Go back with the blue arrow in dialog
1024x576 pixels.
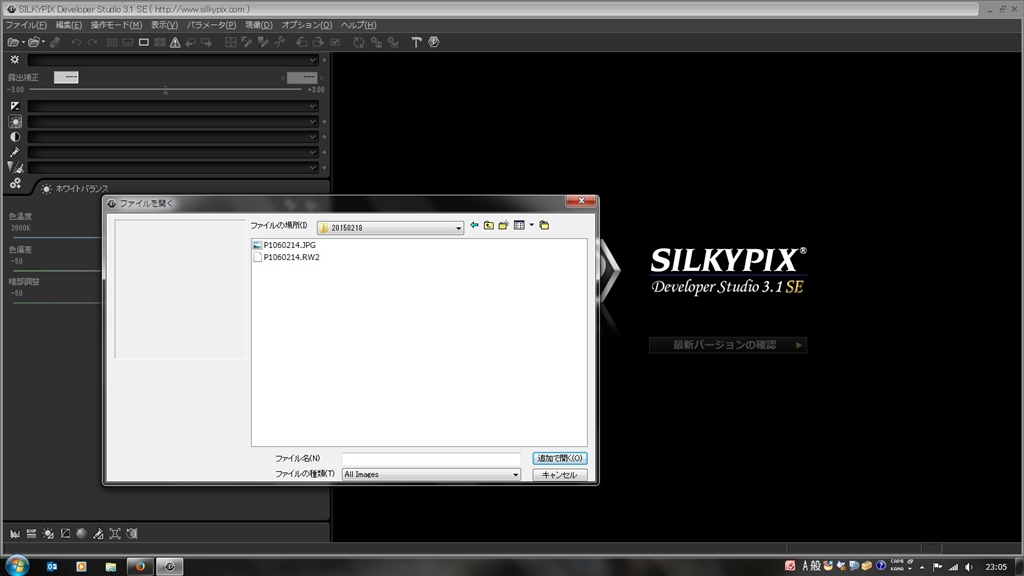pyautogui.click(x=474, y=225)
